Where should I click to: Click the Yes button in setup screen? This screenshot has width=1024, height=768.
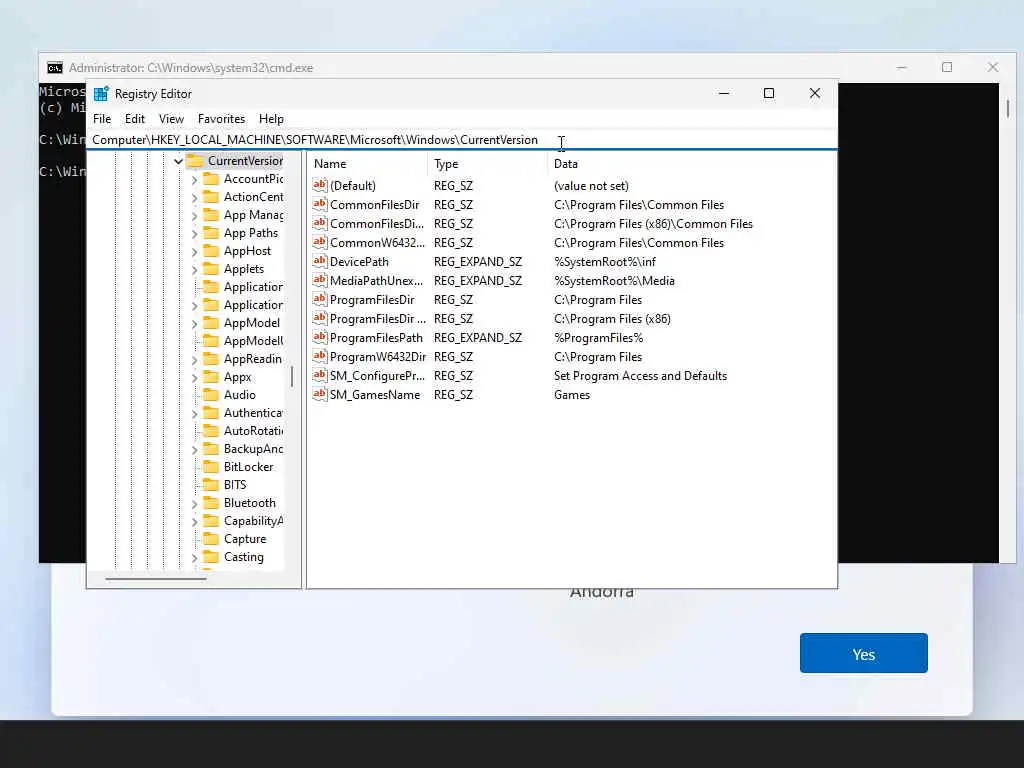point(863,653)
